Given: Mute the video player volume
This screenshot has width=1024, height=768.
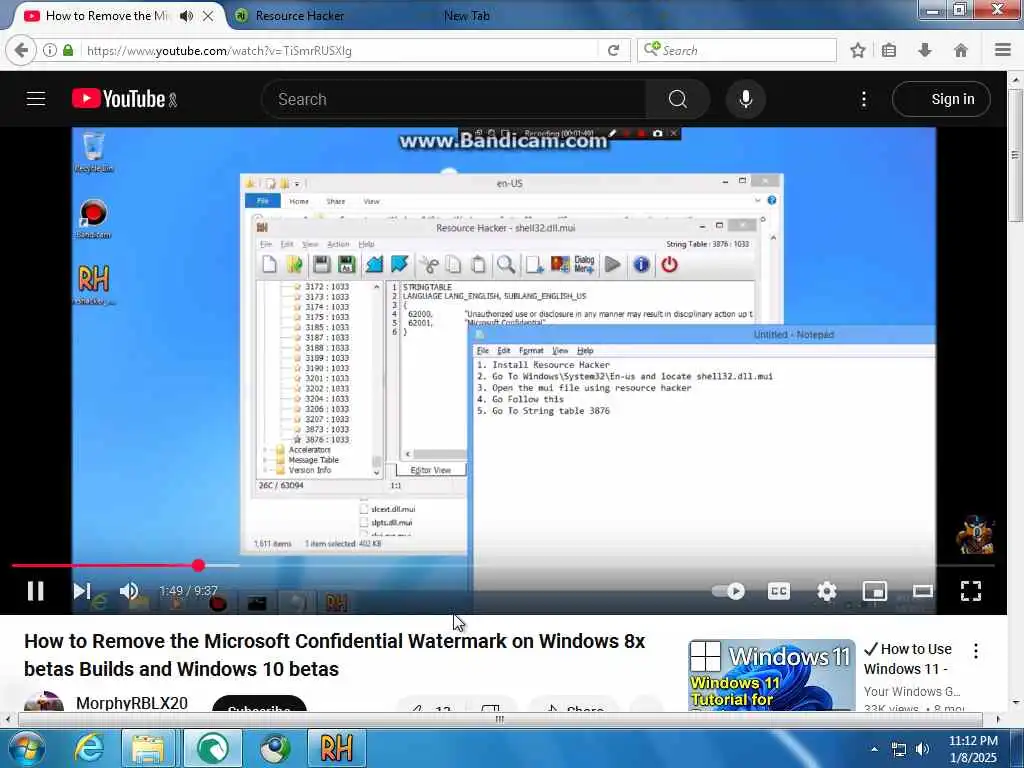Looking at the screenshot, I should [129, 591].
